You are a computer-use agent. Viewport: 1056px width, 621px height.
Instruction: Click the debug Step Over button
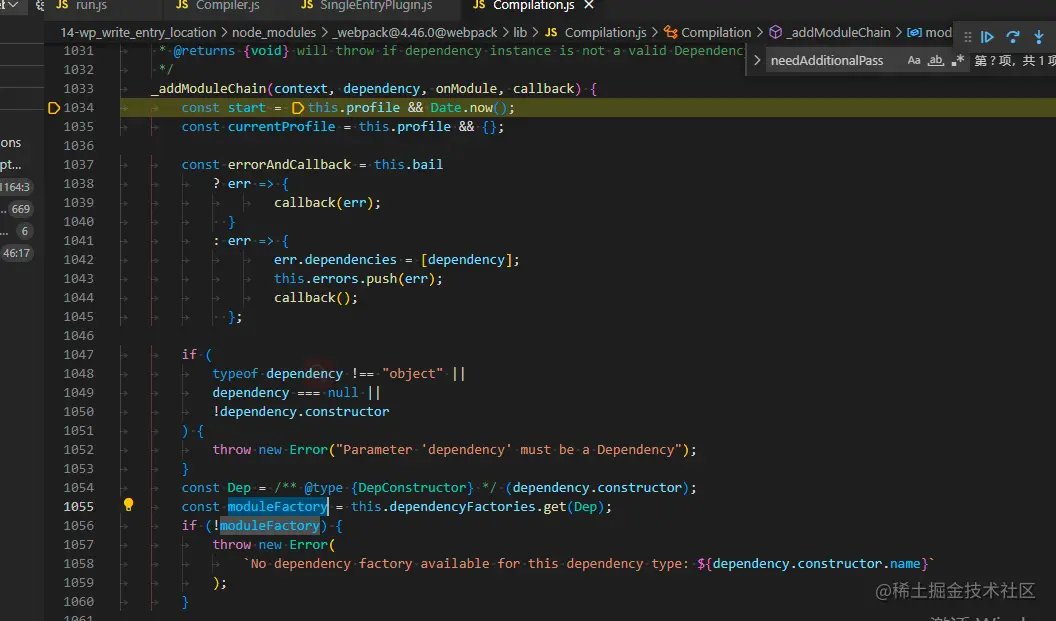coord(1013,37)
